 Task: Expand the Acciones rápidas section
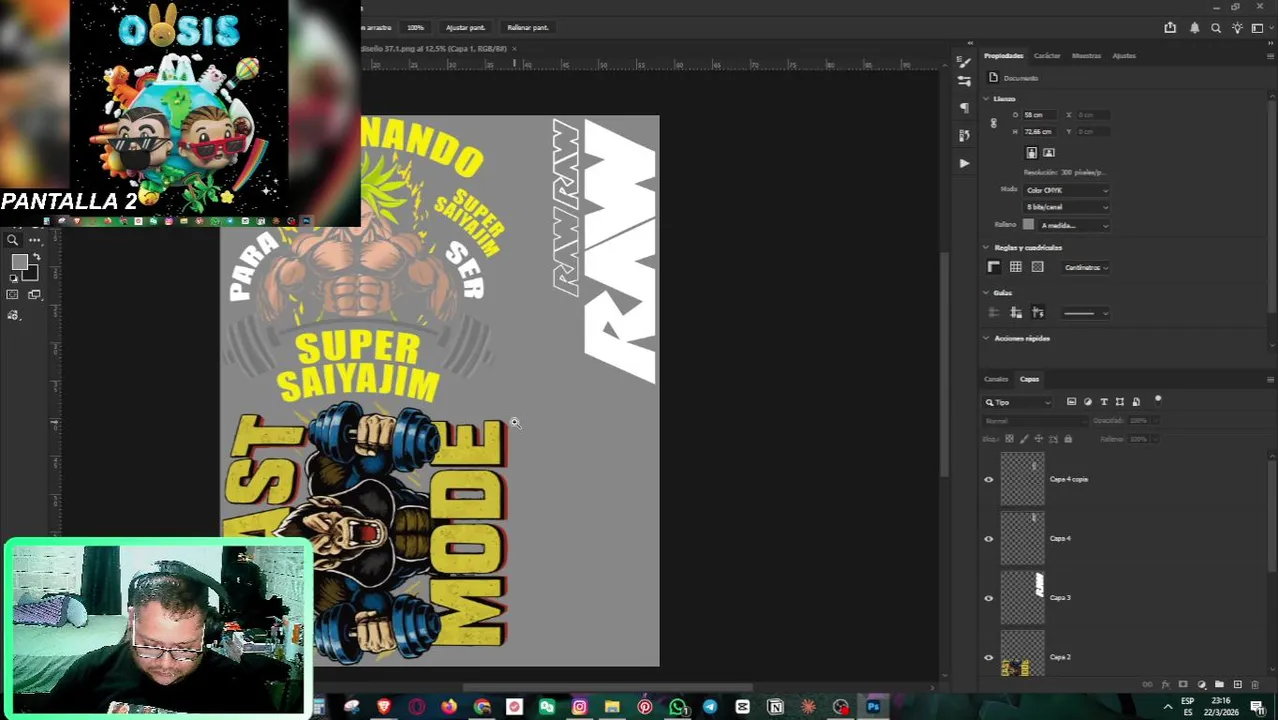[986, 339]
